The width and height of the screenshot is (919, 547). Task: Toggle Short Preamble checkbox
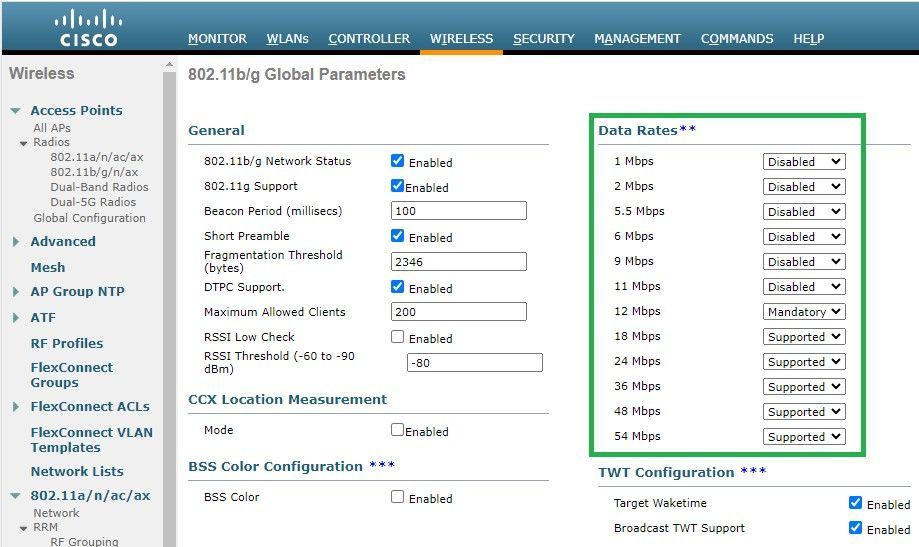point(397,236)
